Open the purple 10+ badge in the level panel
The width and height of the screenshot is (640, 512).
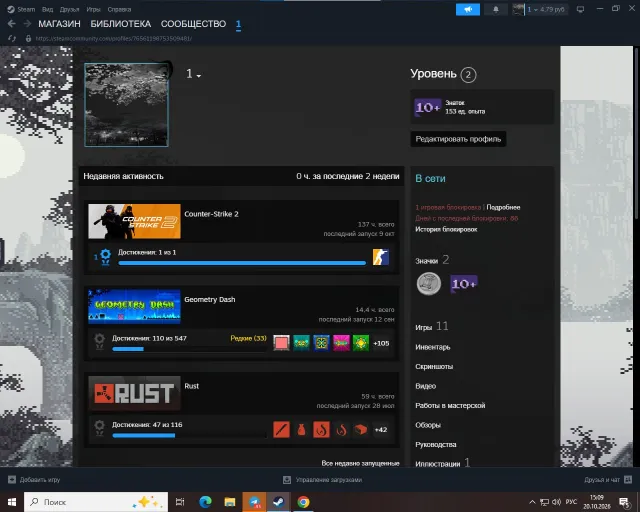click(x=428, y=107)
